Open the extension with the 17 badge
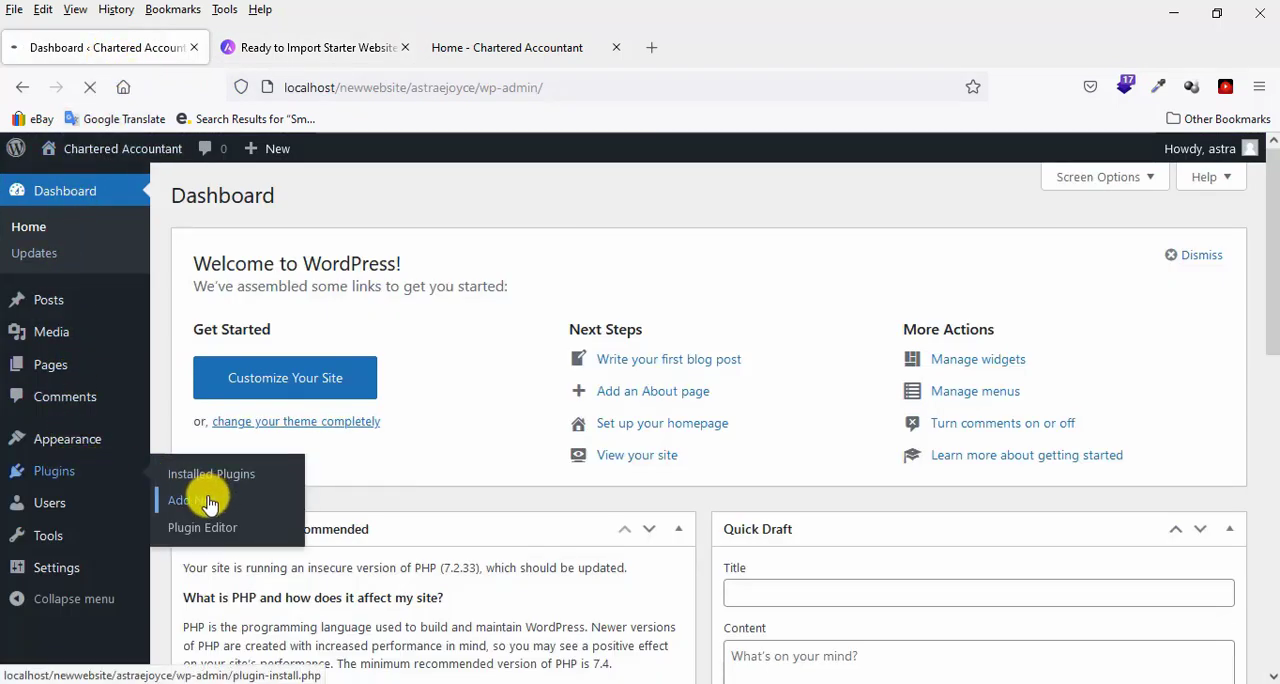This screenshot has height=684, width=1280. pyautogui.click(x=1125, y=85)
